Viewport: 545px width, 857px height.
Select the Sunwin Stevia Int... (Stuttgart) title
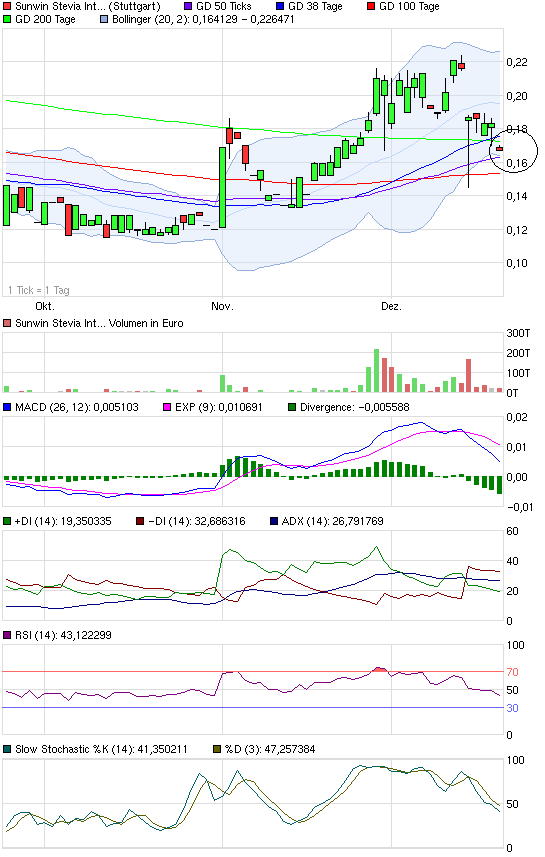pos(87,7)
